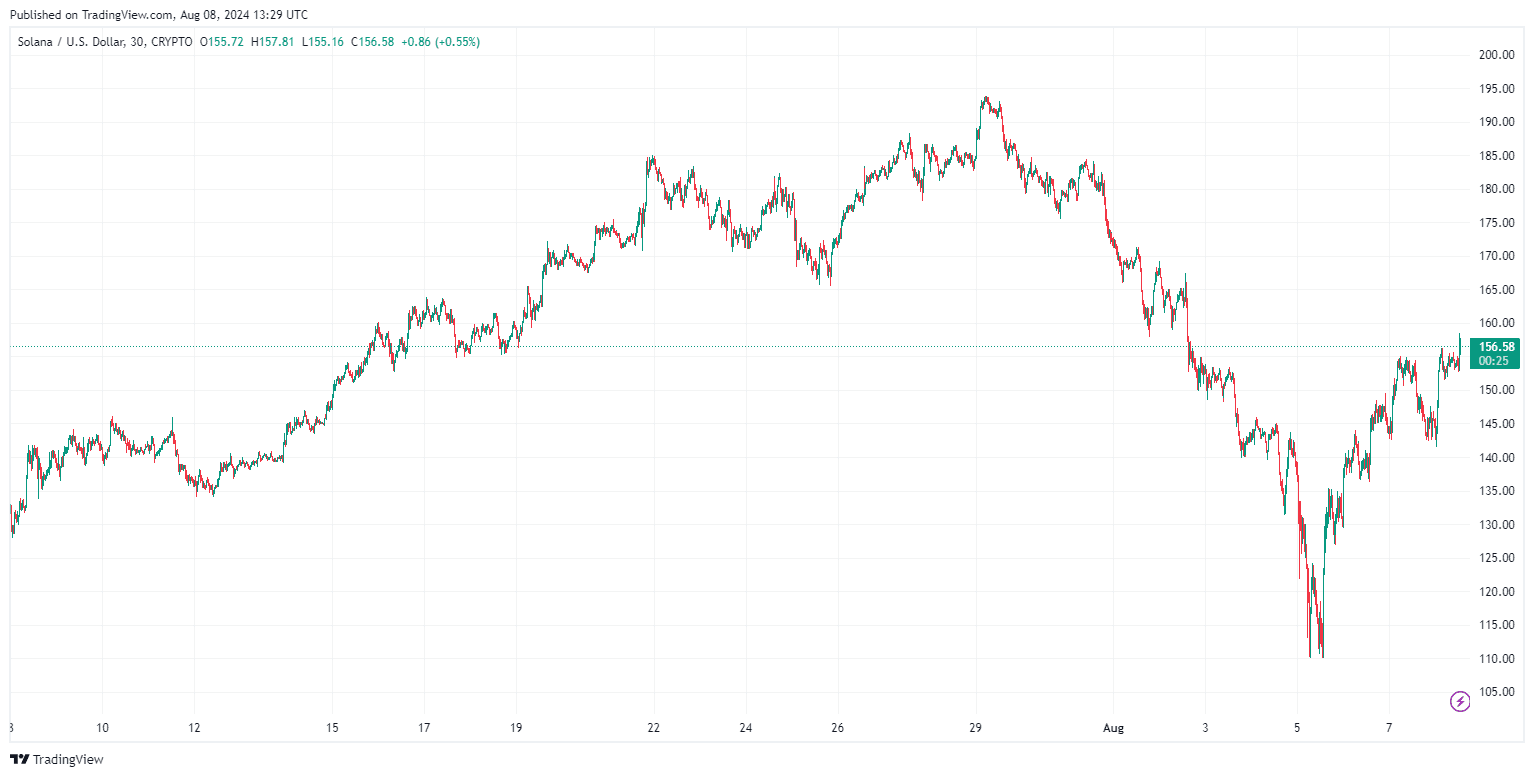The image size is (1534, 777).
Task: Click the Published on TradingView.com header text
Action: pyautogui.click(x=158, y=15)
